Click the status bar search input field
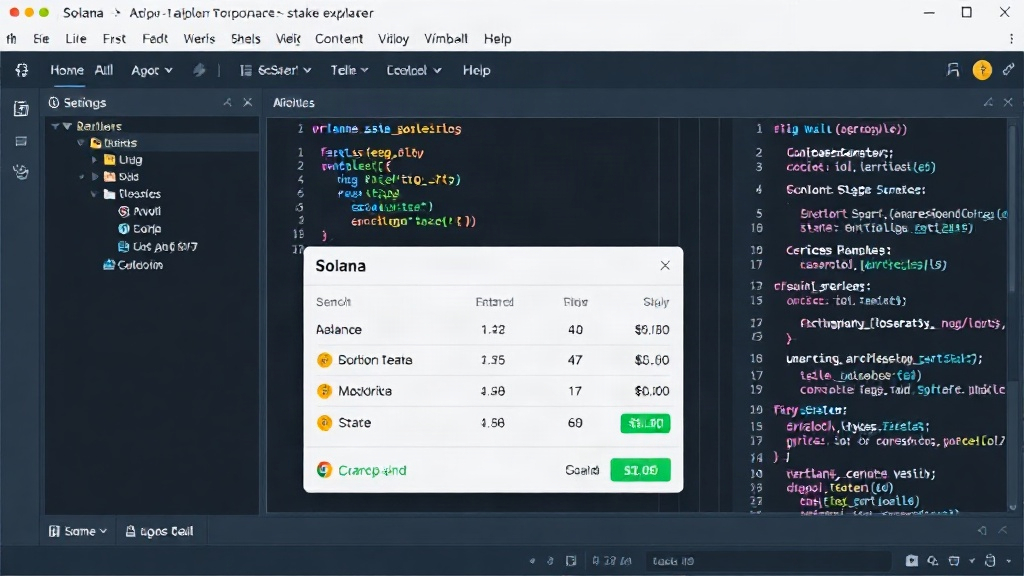The image size is (1024, 576). 769,561
